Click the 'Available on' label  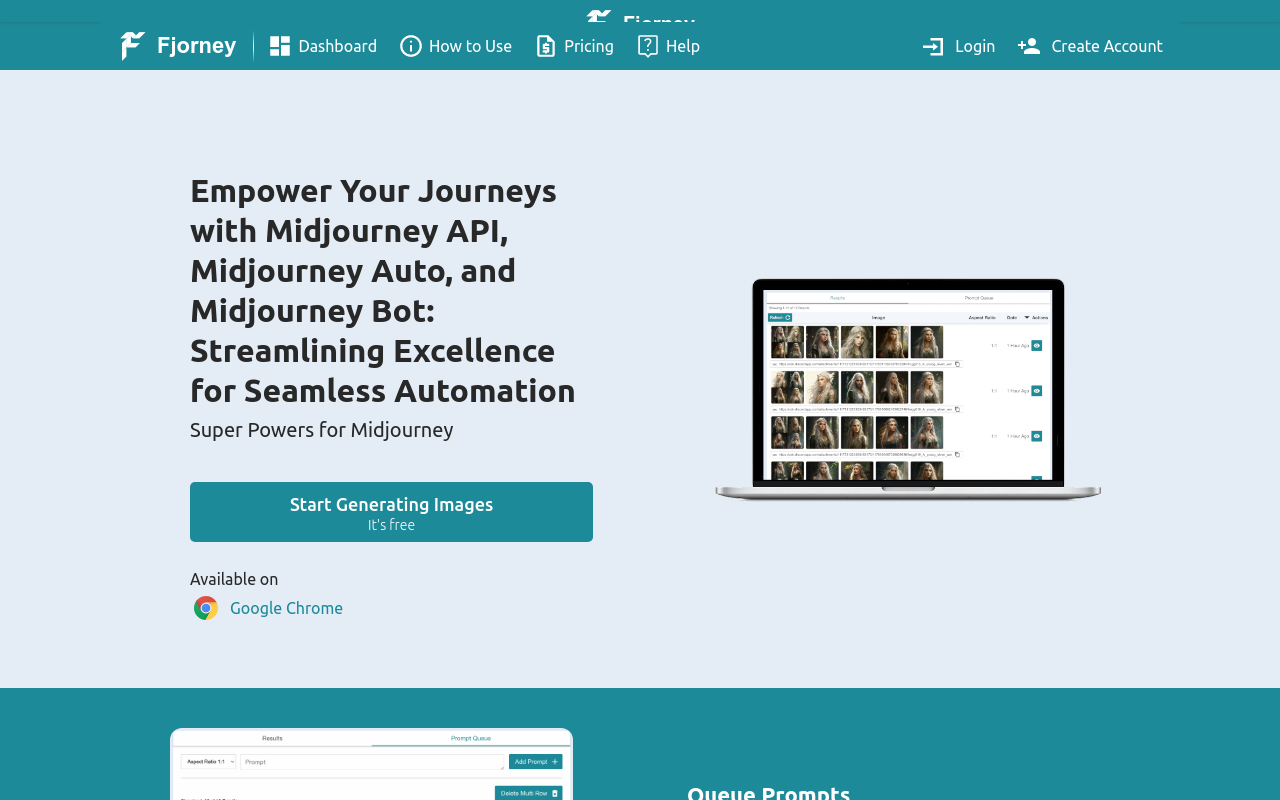[234, 579]
